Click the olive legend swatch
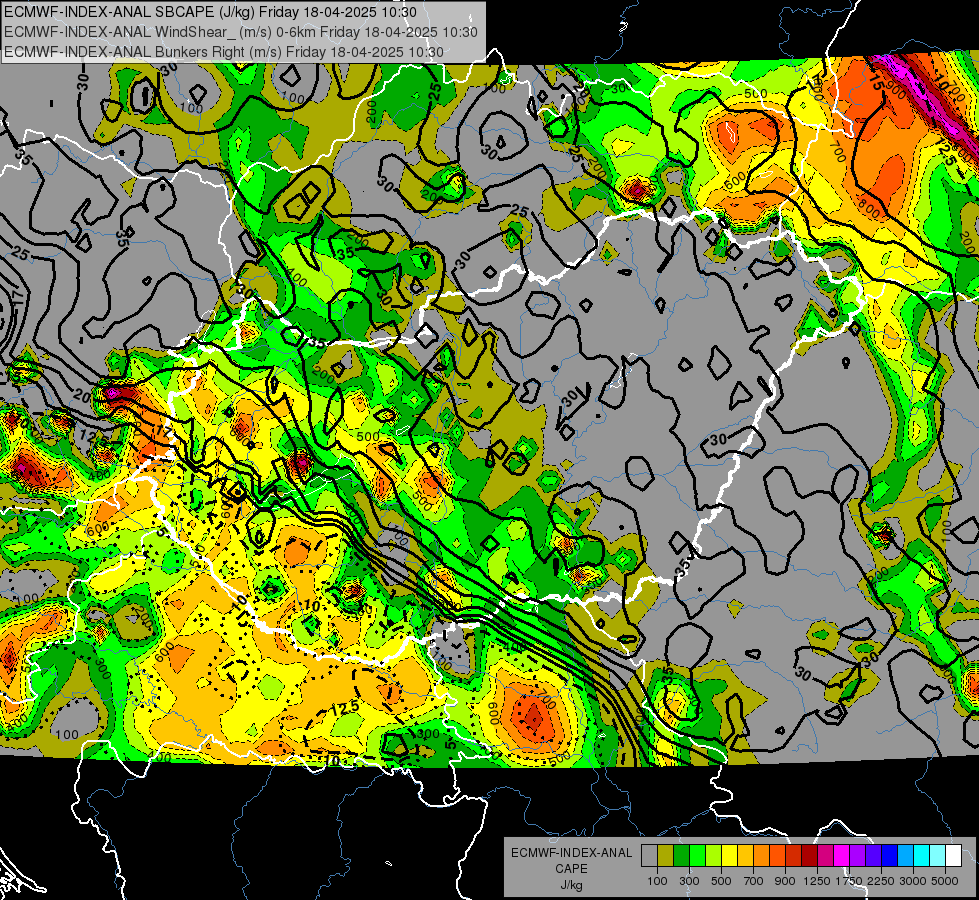The height and width of the screenshot is (900, 979). pos(665,856)
